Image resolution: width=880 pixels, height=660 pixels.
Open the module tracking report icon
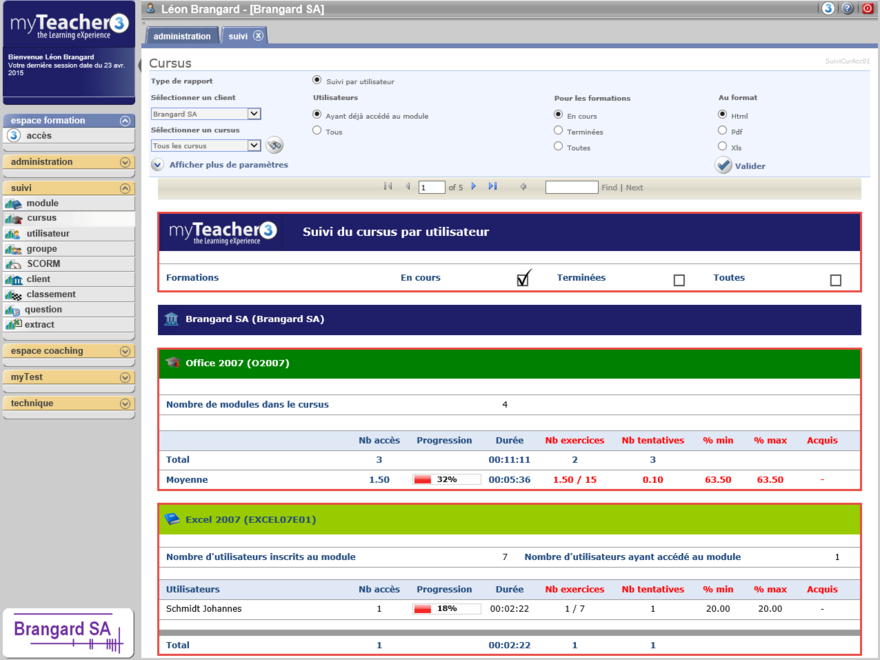(x=14, y=203)
